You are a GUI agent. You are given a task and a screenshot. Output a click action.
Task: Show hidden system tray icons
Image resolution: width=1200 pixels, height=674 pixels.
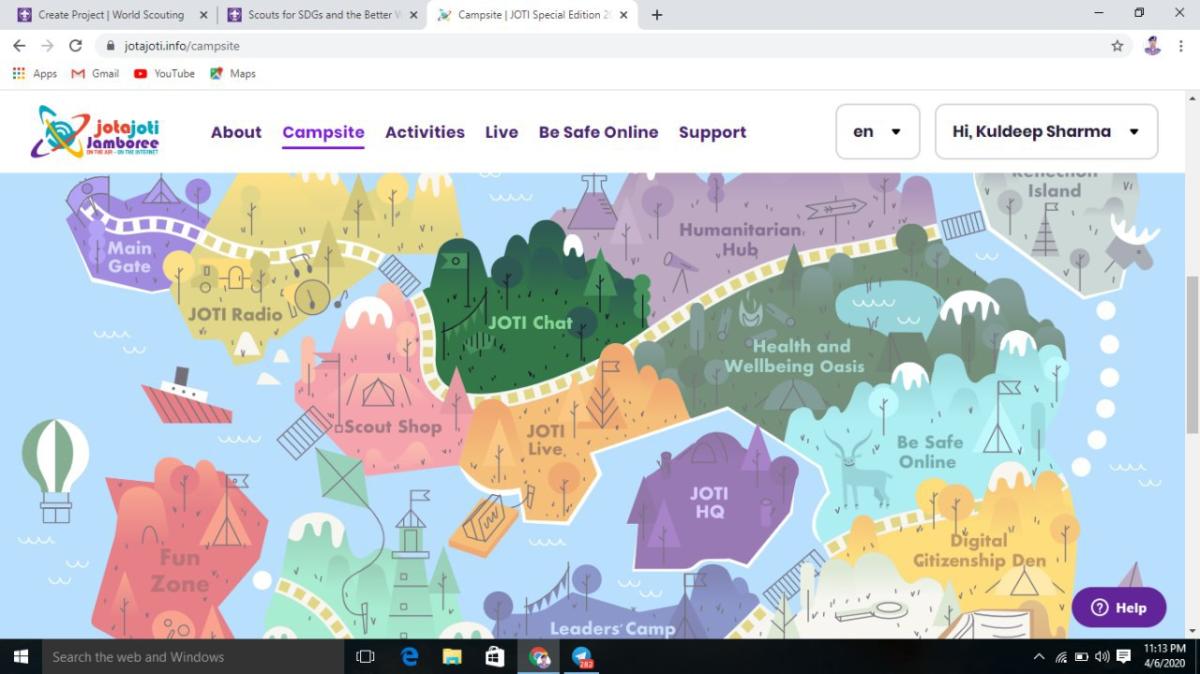pos(1039,657)
